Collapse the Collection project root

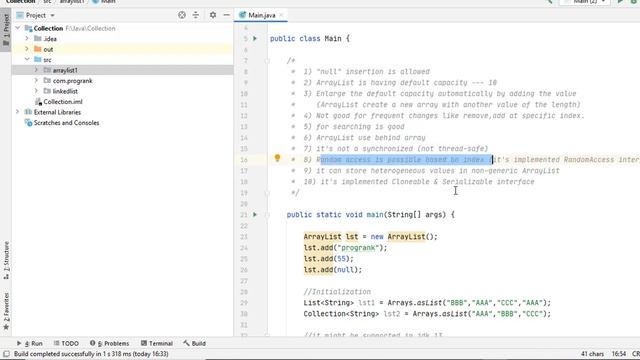[18, 28]
